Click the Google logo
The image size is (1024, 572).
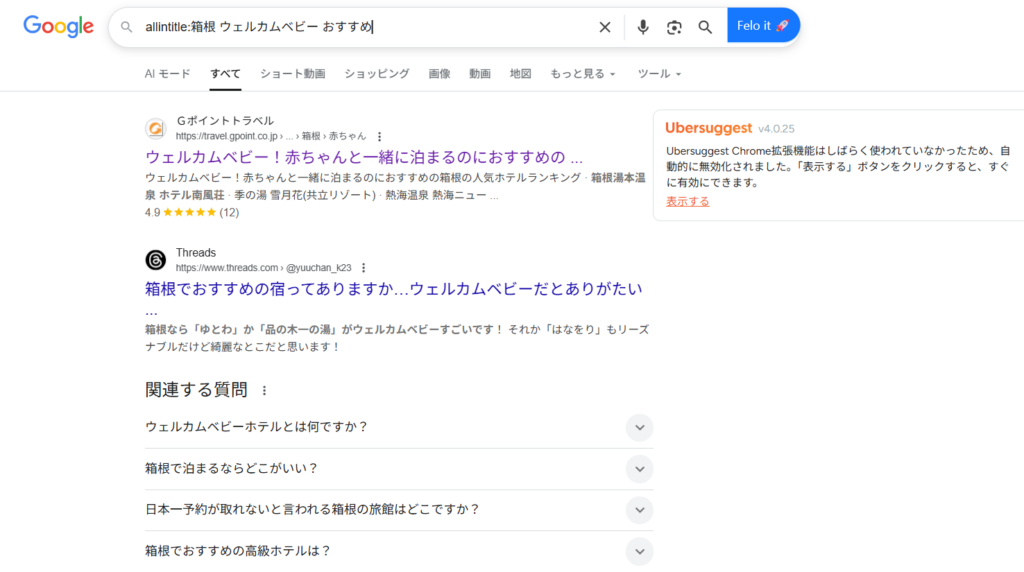58,27
